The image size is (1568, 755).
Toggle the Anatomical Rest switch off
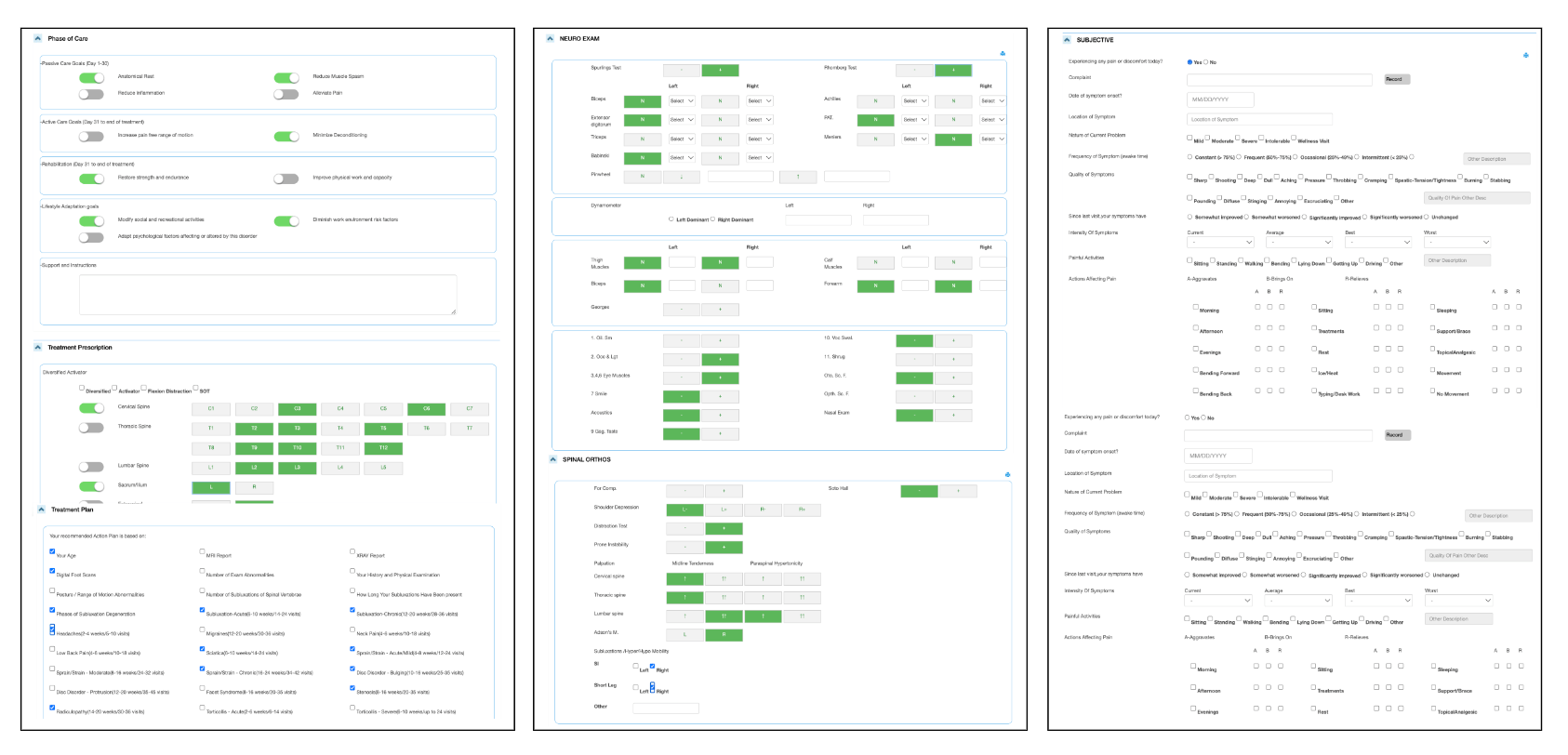(91, 77)
